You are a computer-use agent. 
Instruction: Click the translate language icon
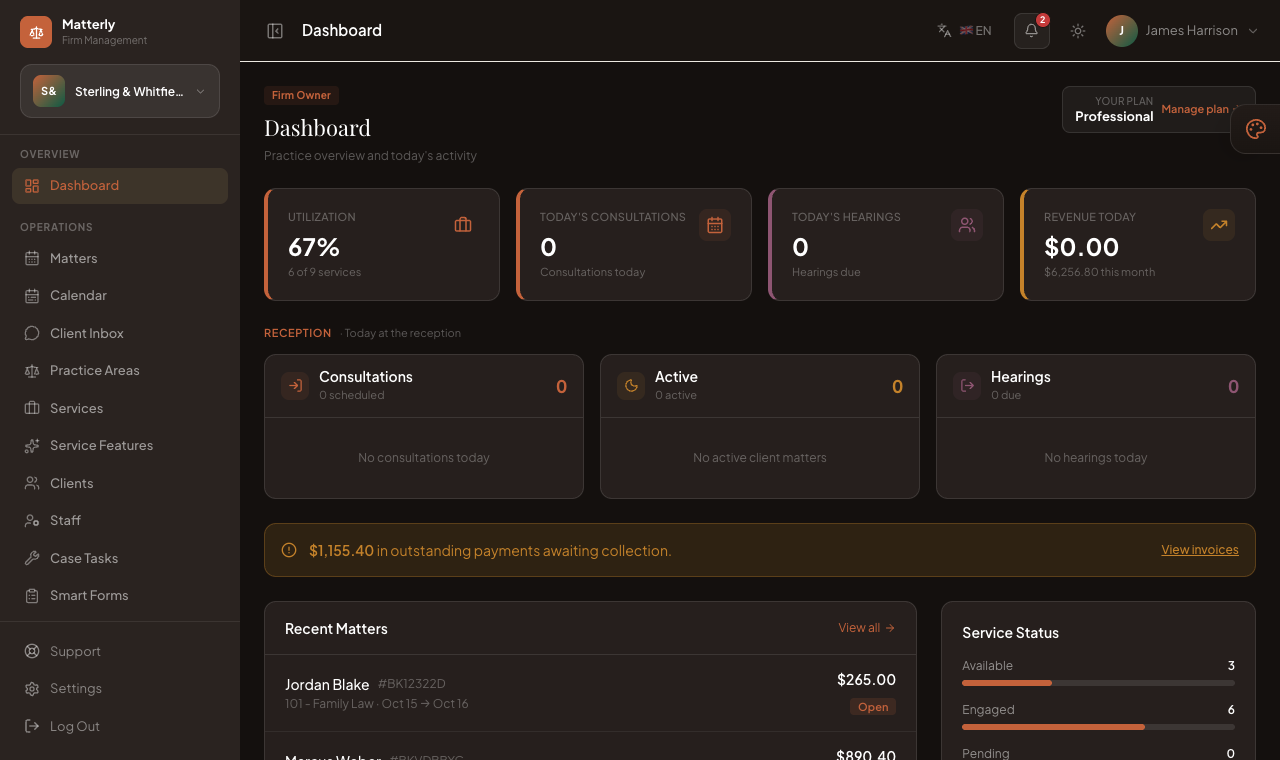[x=944, y=31]
